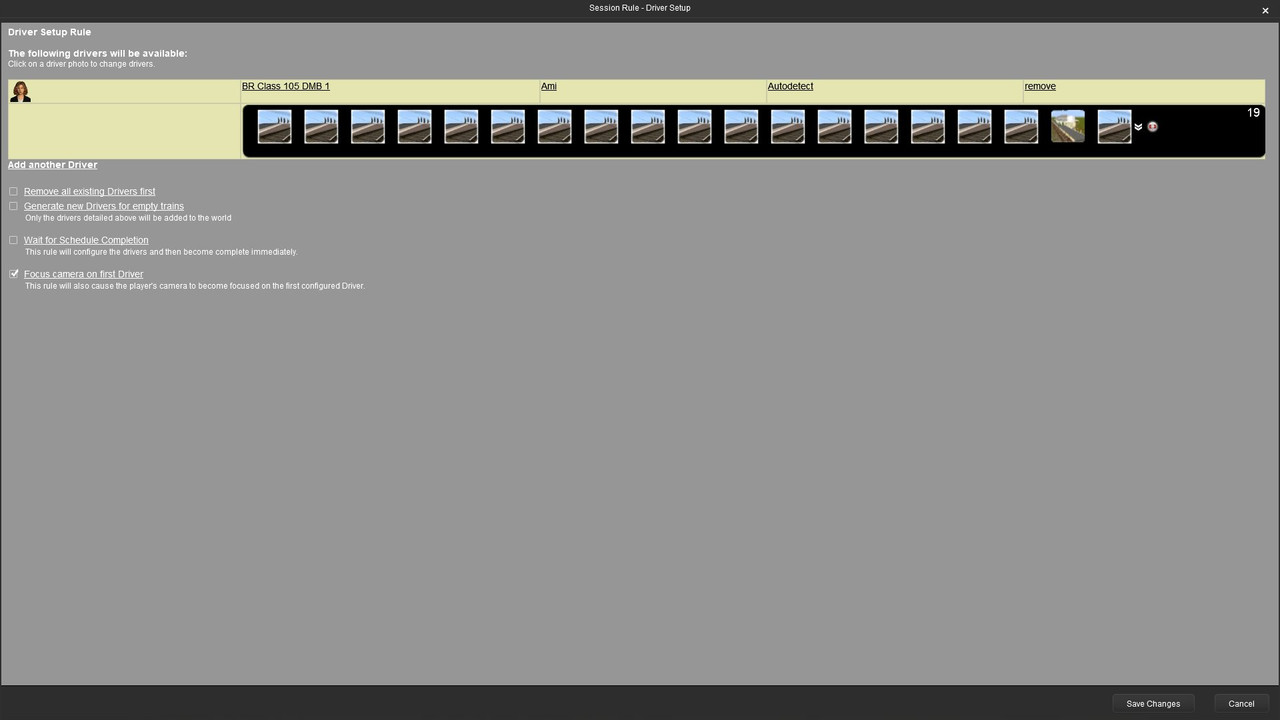The width and height of the screenshot is (1280, 720).
Task: Click the Autodetect link
Action: tap(790, 86)
